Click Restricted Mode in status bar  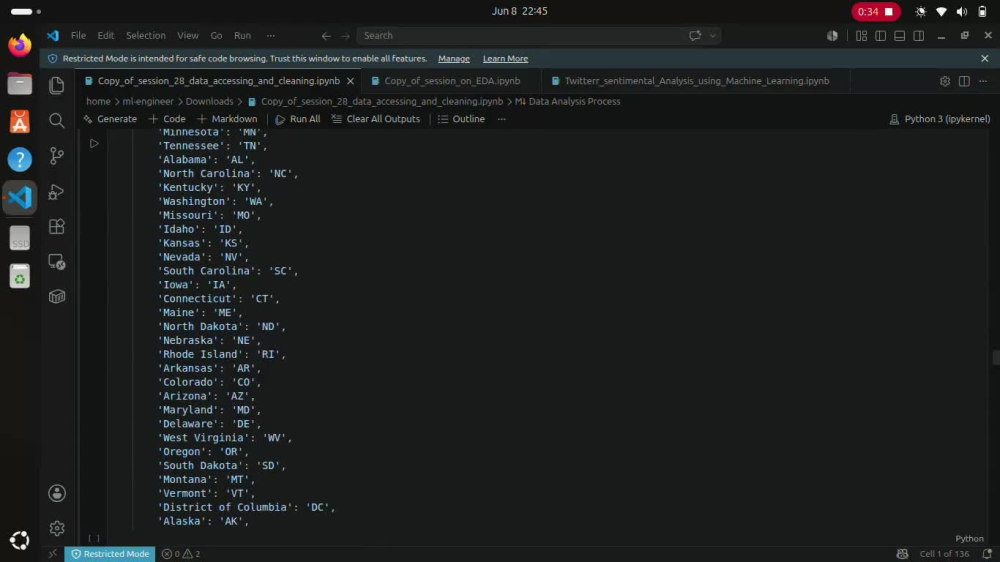pos(110,554)
